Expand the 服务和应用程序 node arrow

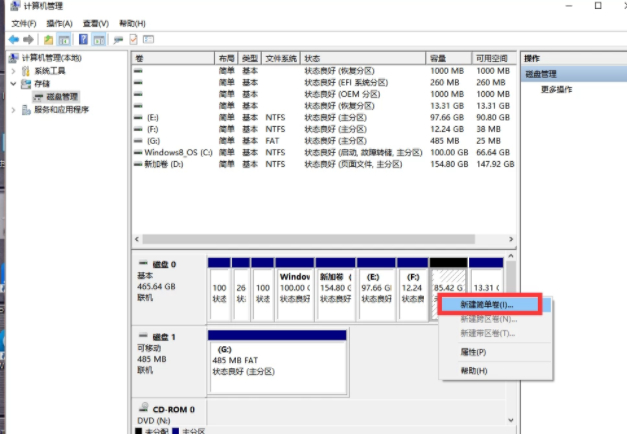[x=13, y=110]
